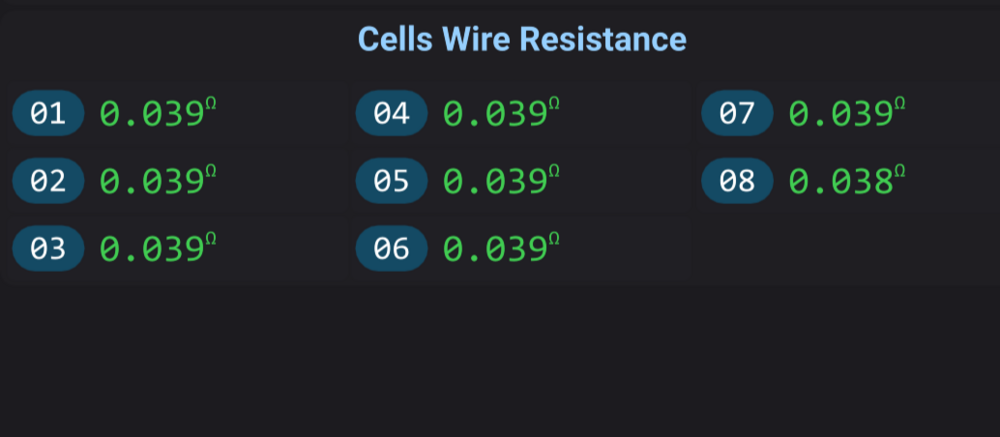Click cell 01's 0.039 resistance value
The image size is (1000, 437).
point(152,115)
